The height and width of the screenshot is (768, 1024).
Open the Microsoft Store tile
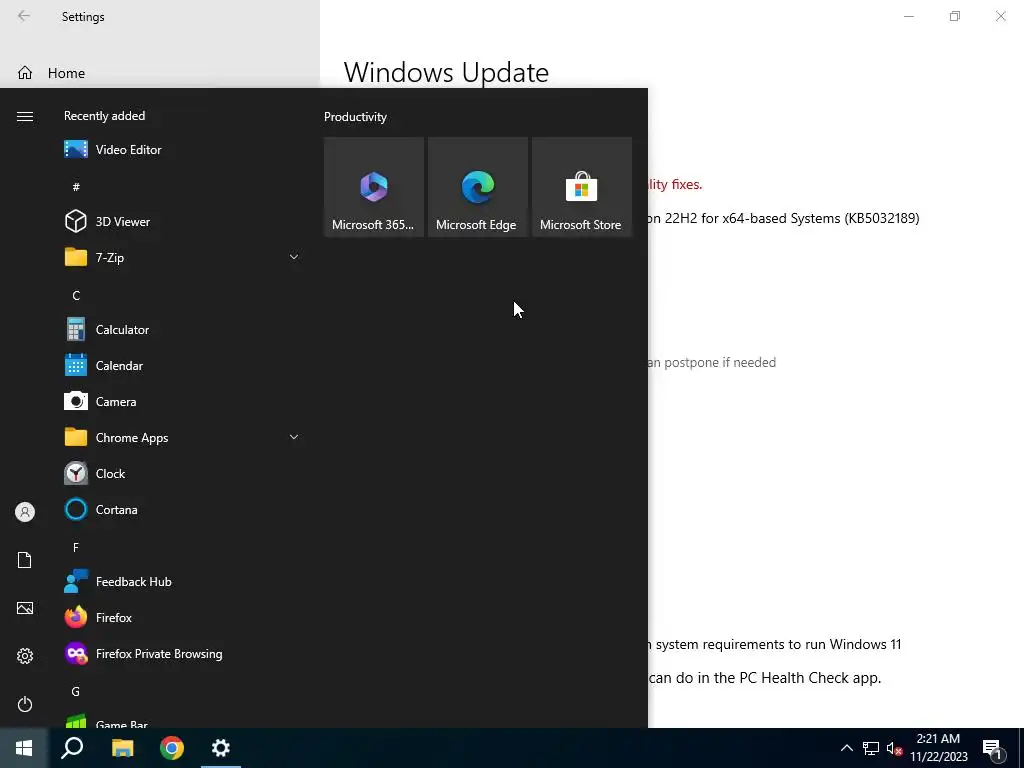[581, 187]
